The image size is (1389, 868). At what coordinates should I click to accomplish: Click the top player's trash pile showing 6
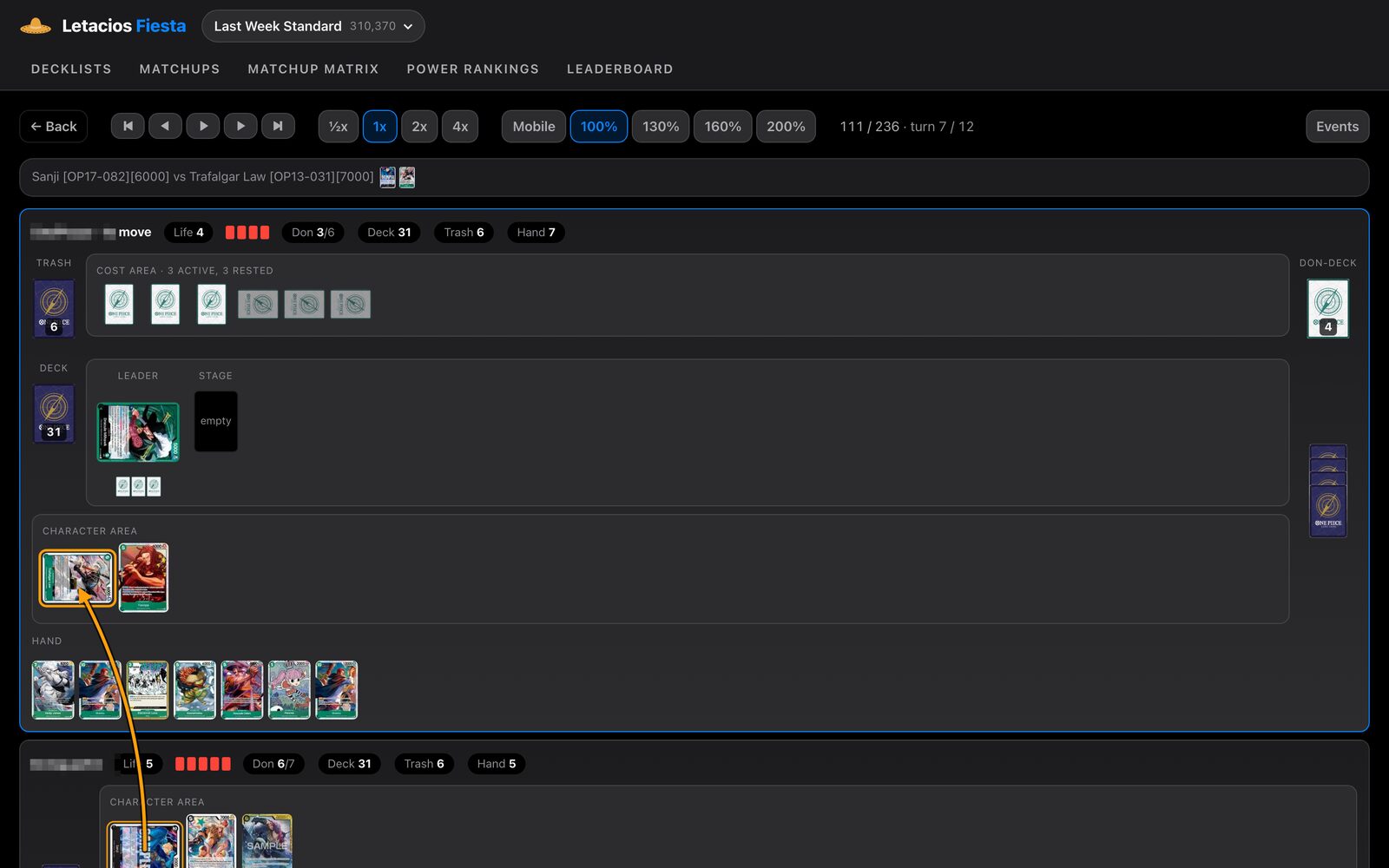pos(54,308)
